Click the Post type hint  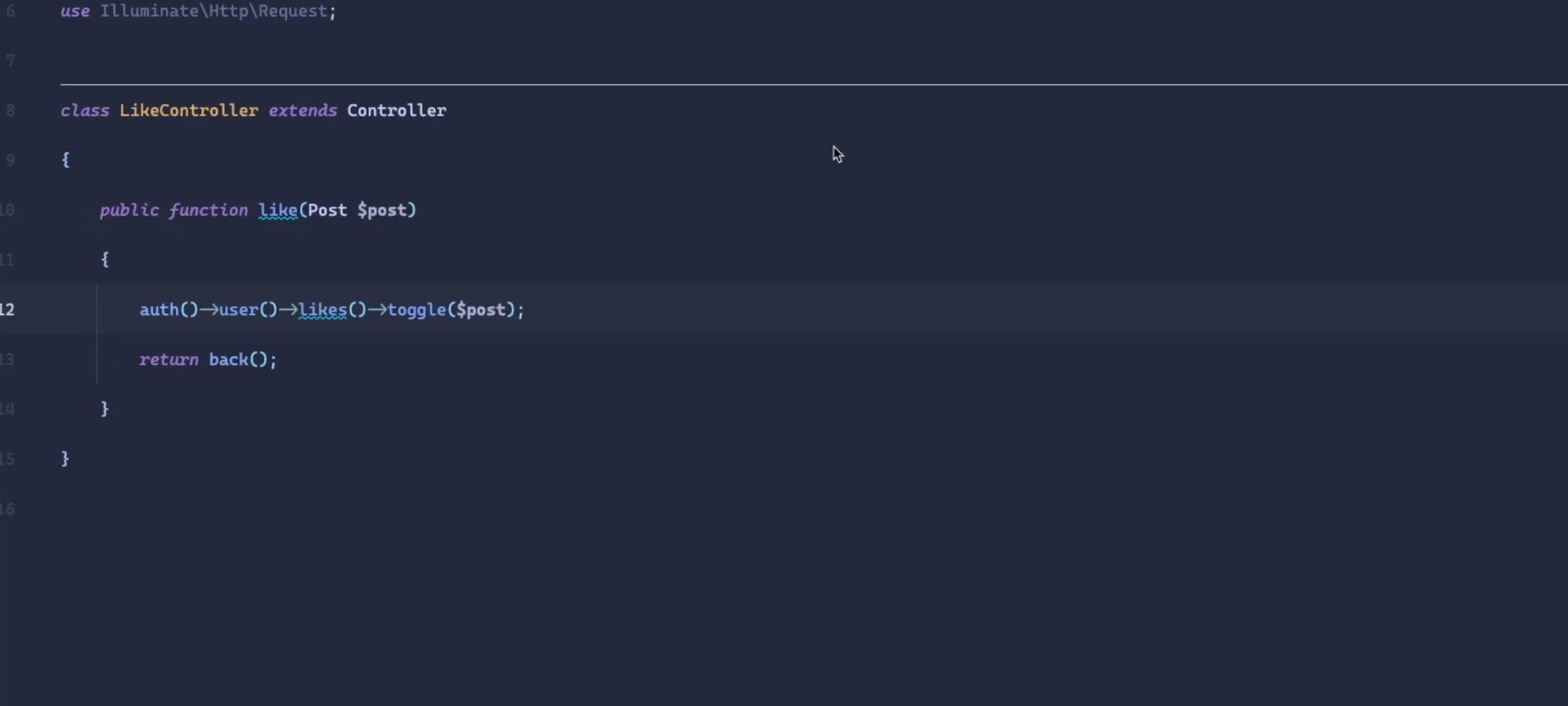point(327,210)
